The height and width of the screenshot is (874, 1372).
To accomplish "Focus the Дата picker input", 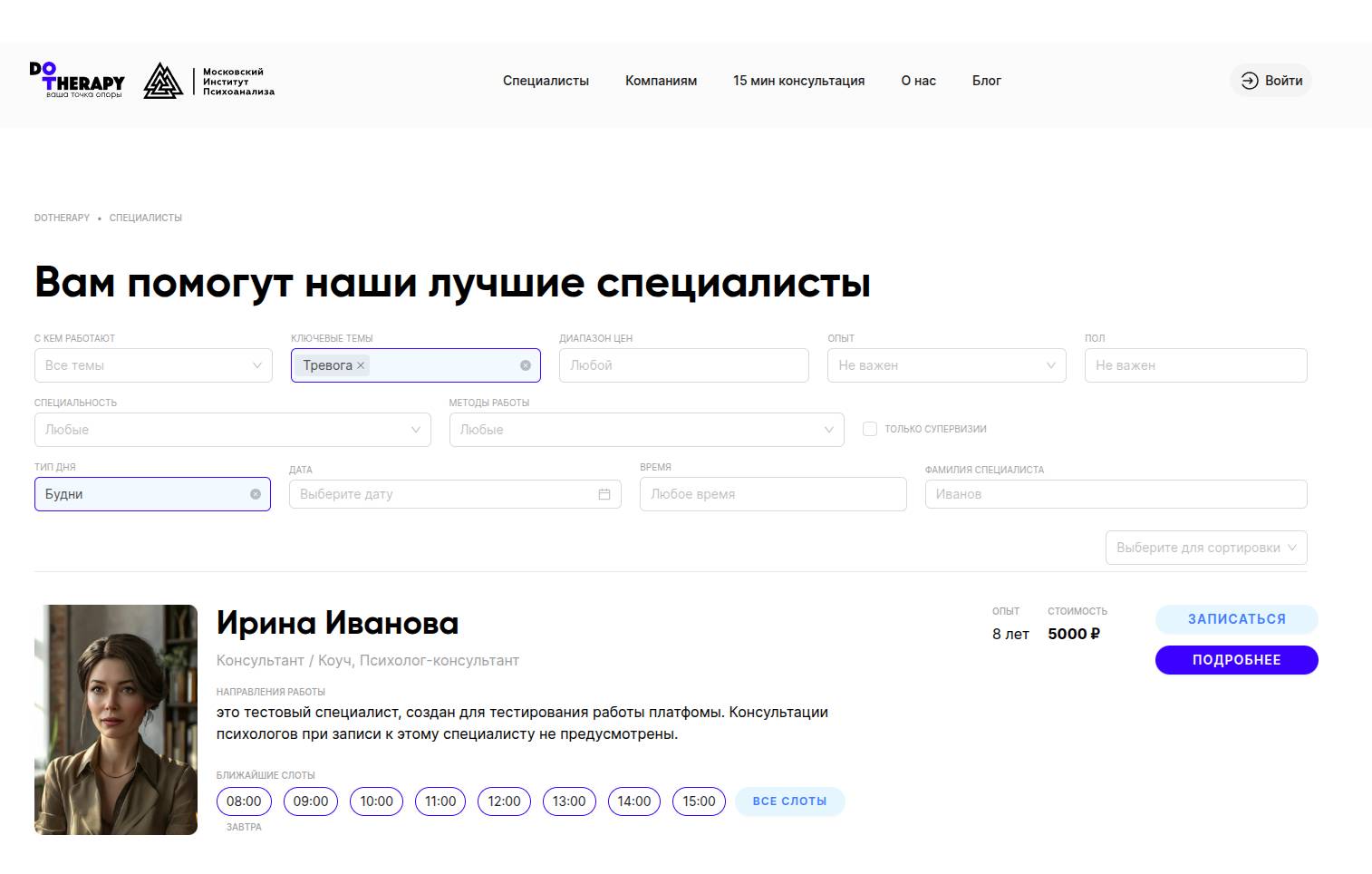I will tap(455, 494).
